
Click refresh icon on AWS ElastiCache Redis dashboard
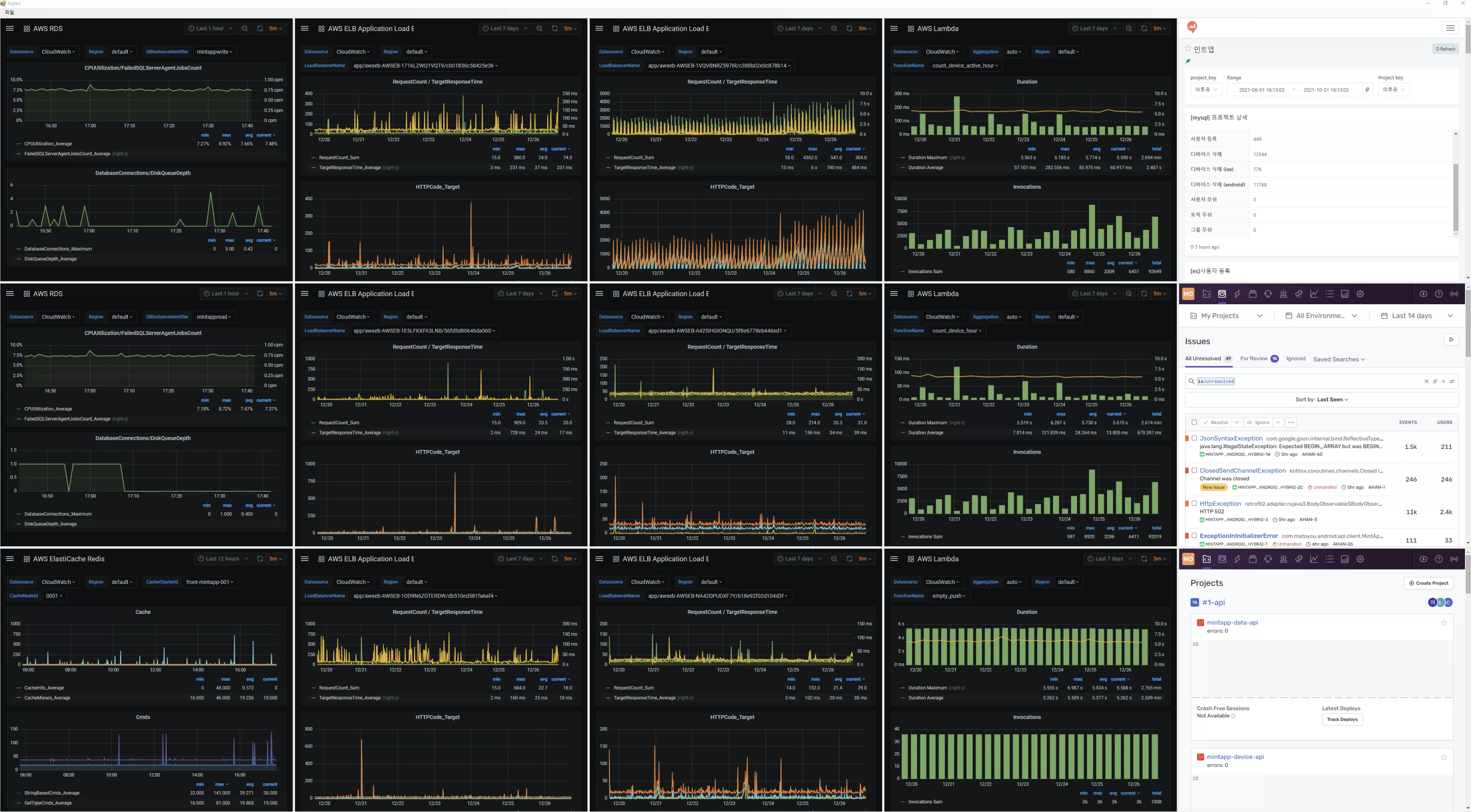pyautogui.click(x=260, y=559)
